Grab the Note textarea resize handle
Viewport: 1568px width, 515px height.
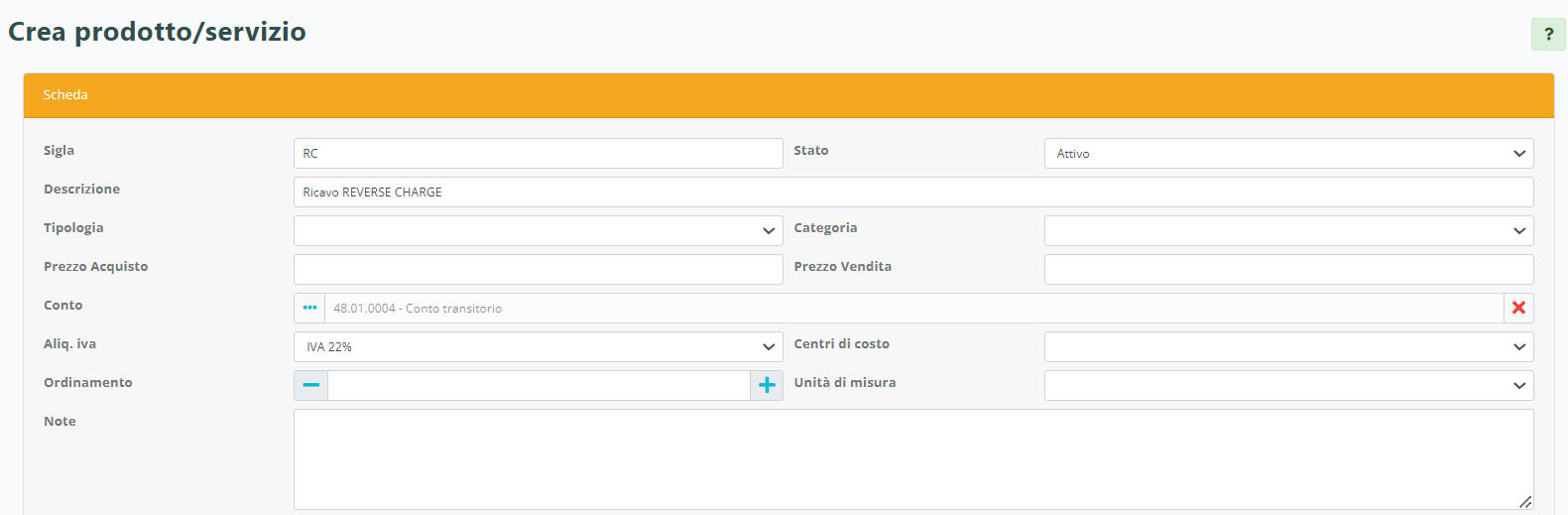coord(1525,502)
